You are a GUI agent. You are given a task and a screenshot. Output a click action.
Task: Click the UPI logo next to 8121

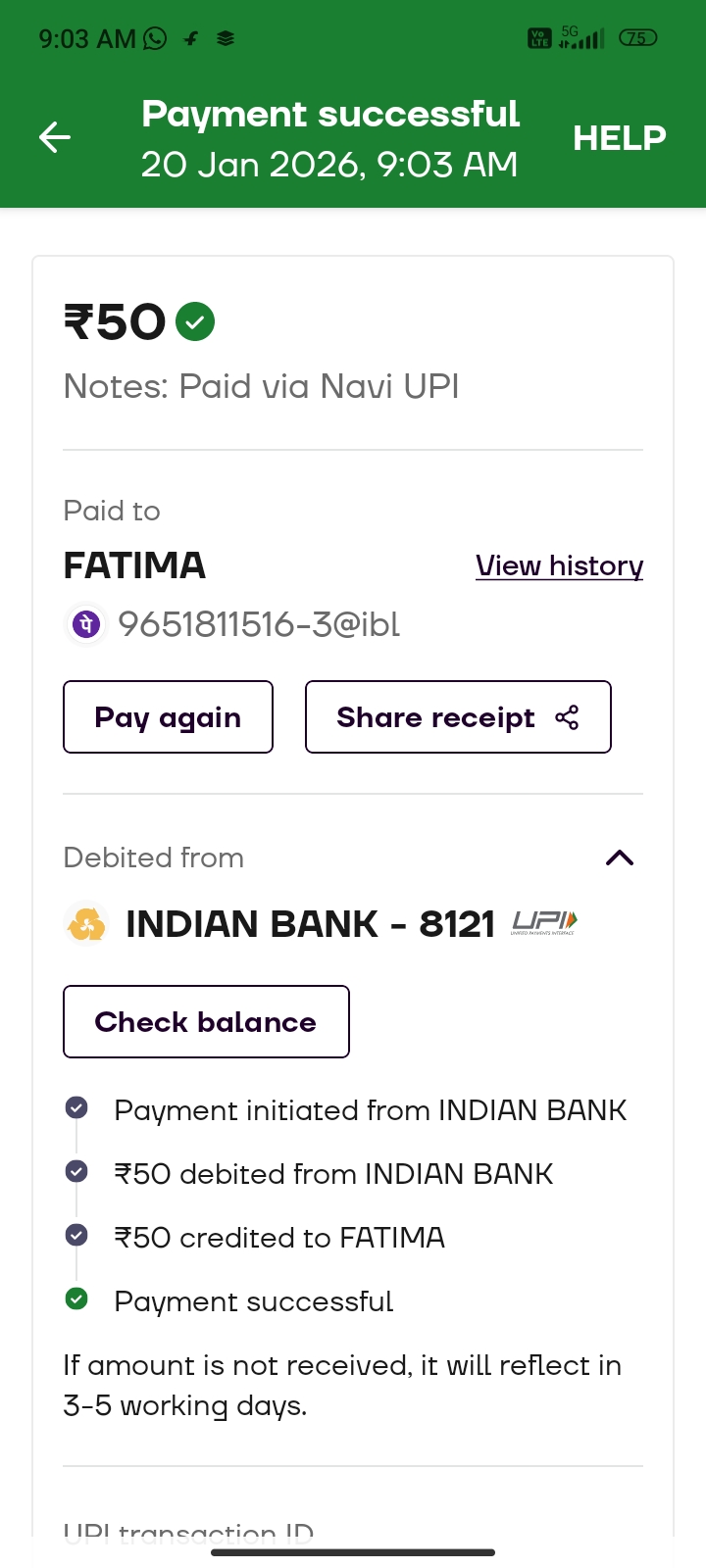coord(544,922)
